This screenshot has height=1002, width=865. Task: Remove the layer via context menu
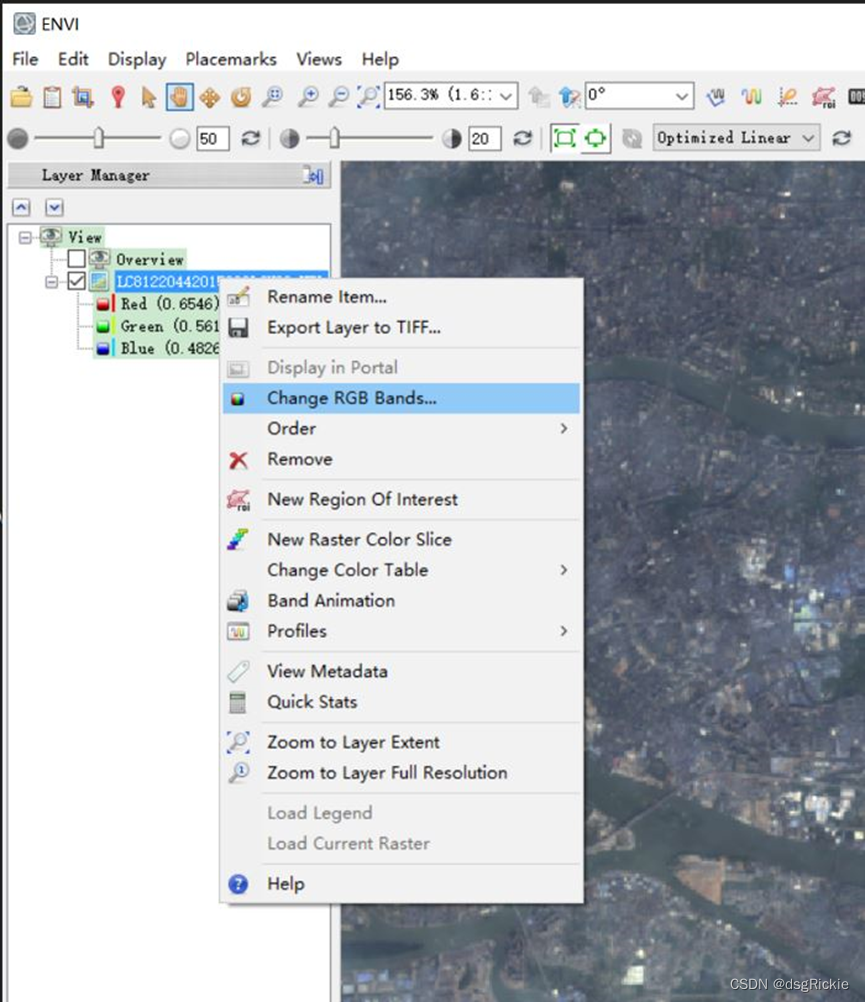402,459
